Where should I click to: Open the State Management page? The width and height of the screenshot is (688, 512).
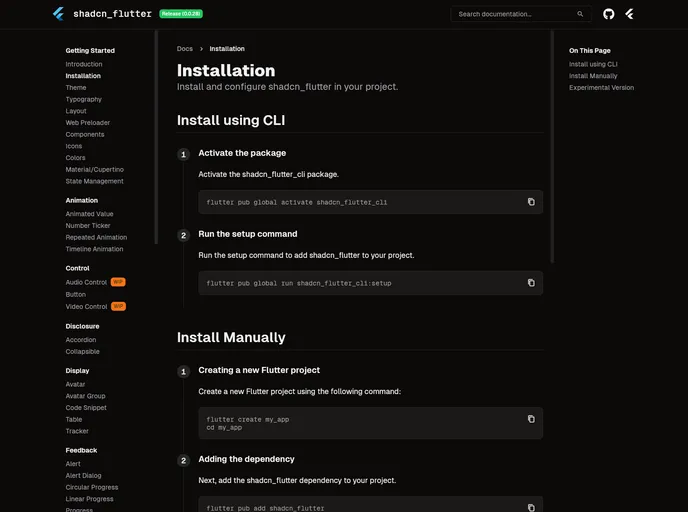(95, 181)
